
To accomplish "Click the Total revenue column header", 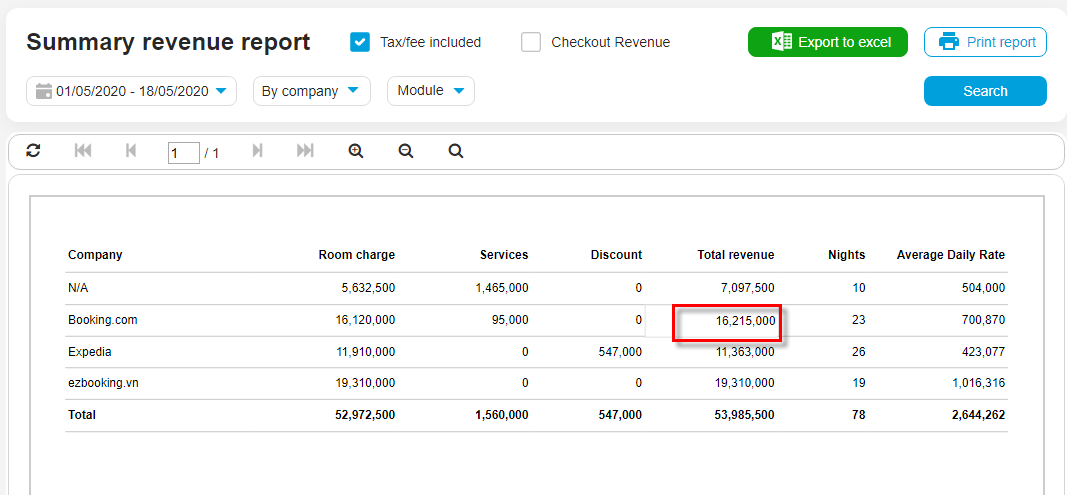I will 735,255.
